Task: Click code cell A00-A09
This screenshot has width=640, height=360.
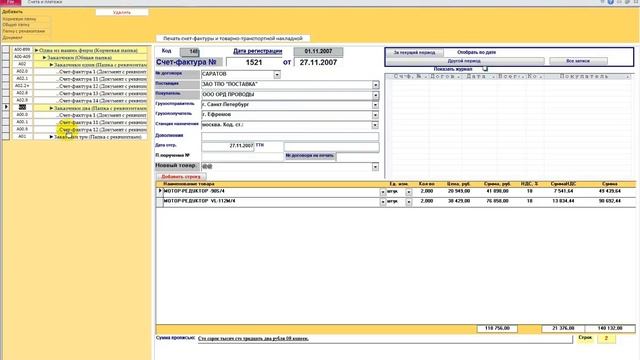Action: 22,57
